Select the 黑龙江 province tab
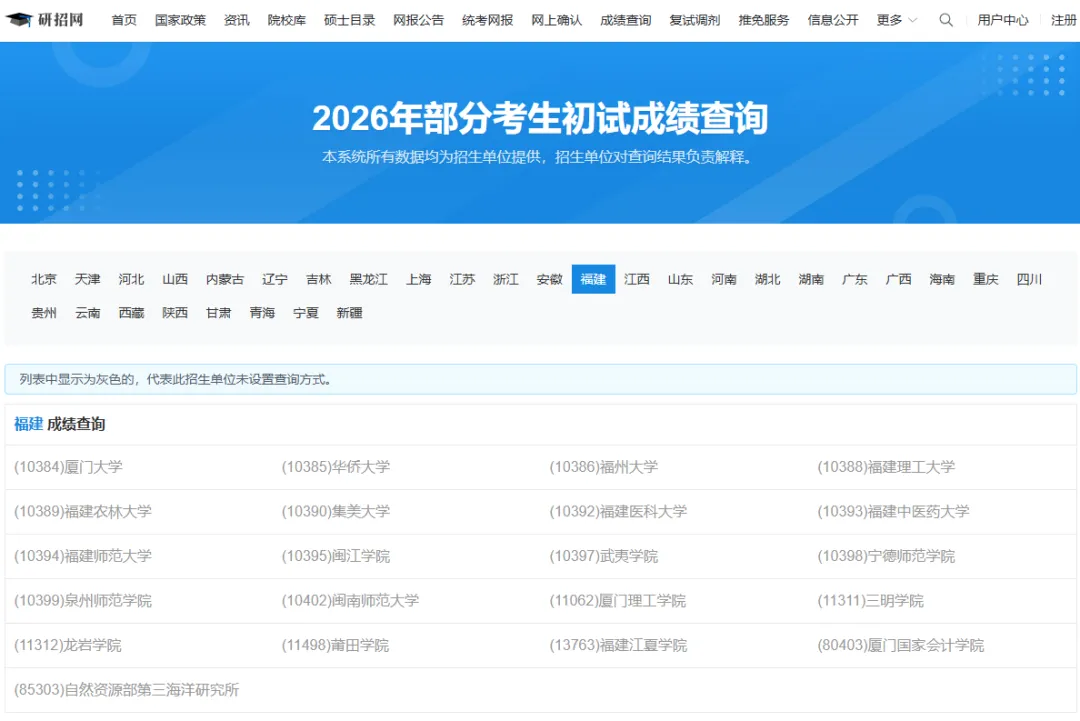1080x721 pixels. point(368,279)
